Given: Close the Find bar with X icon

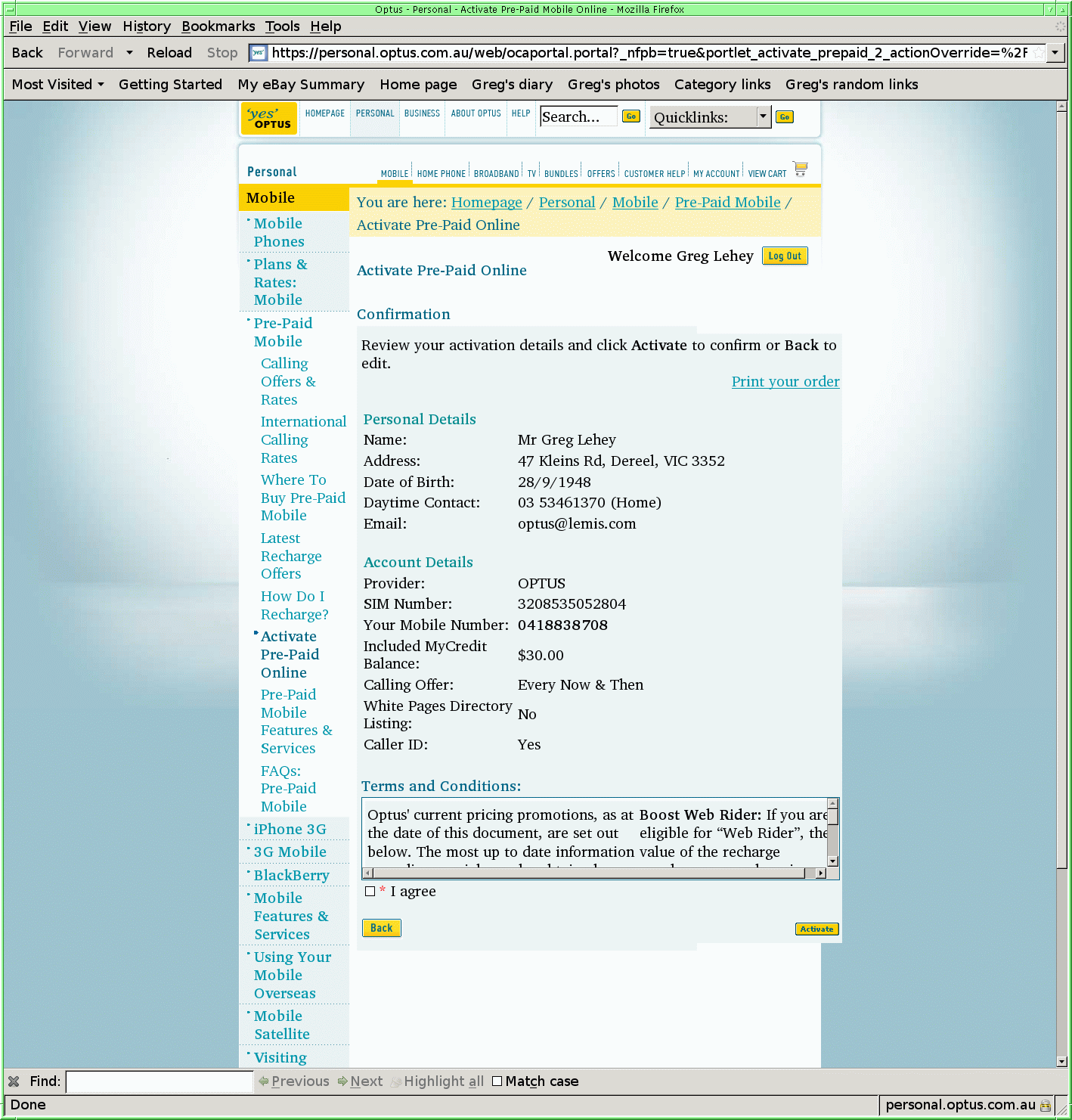Looking at the screenshot, I should [14, 1081].
